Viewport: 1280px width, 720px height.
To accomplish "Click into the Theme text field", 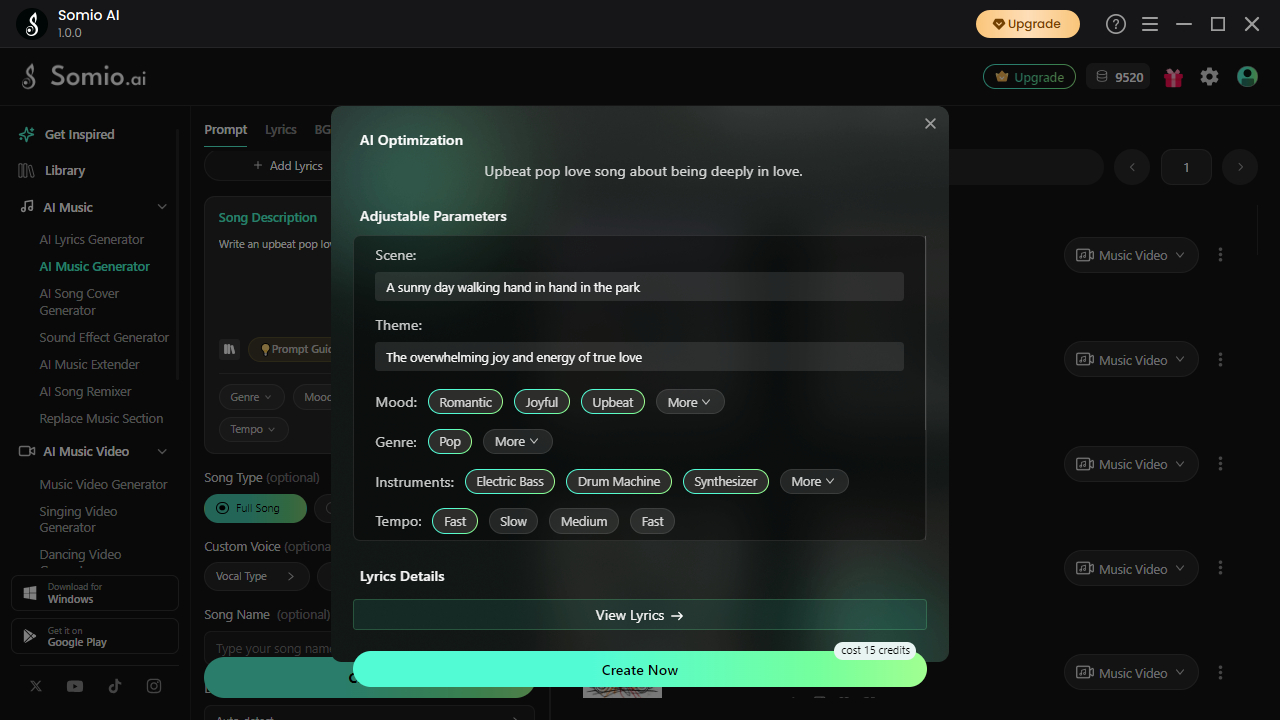I will tap(639, 357).
